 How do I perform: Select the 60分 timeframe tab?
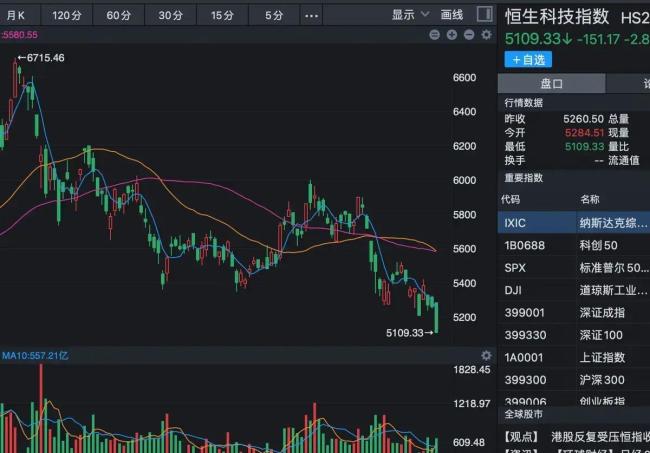coord(119,15)
